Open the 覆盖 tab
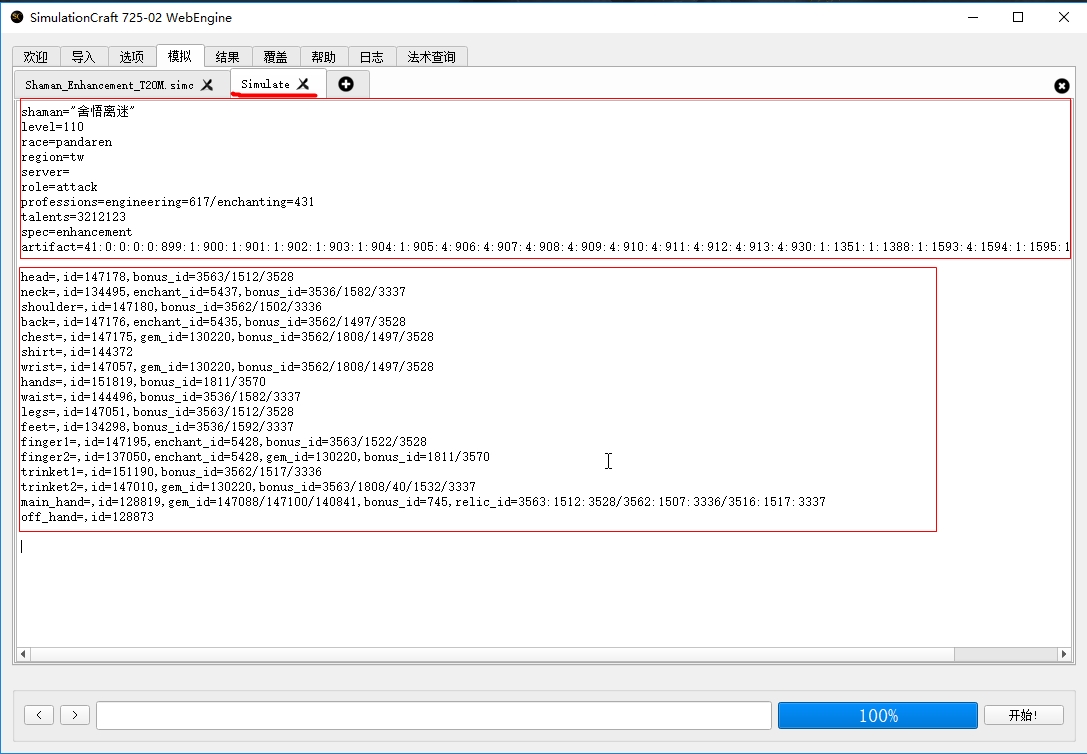Screen dimensions: 1087x754 pos(276,57)
